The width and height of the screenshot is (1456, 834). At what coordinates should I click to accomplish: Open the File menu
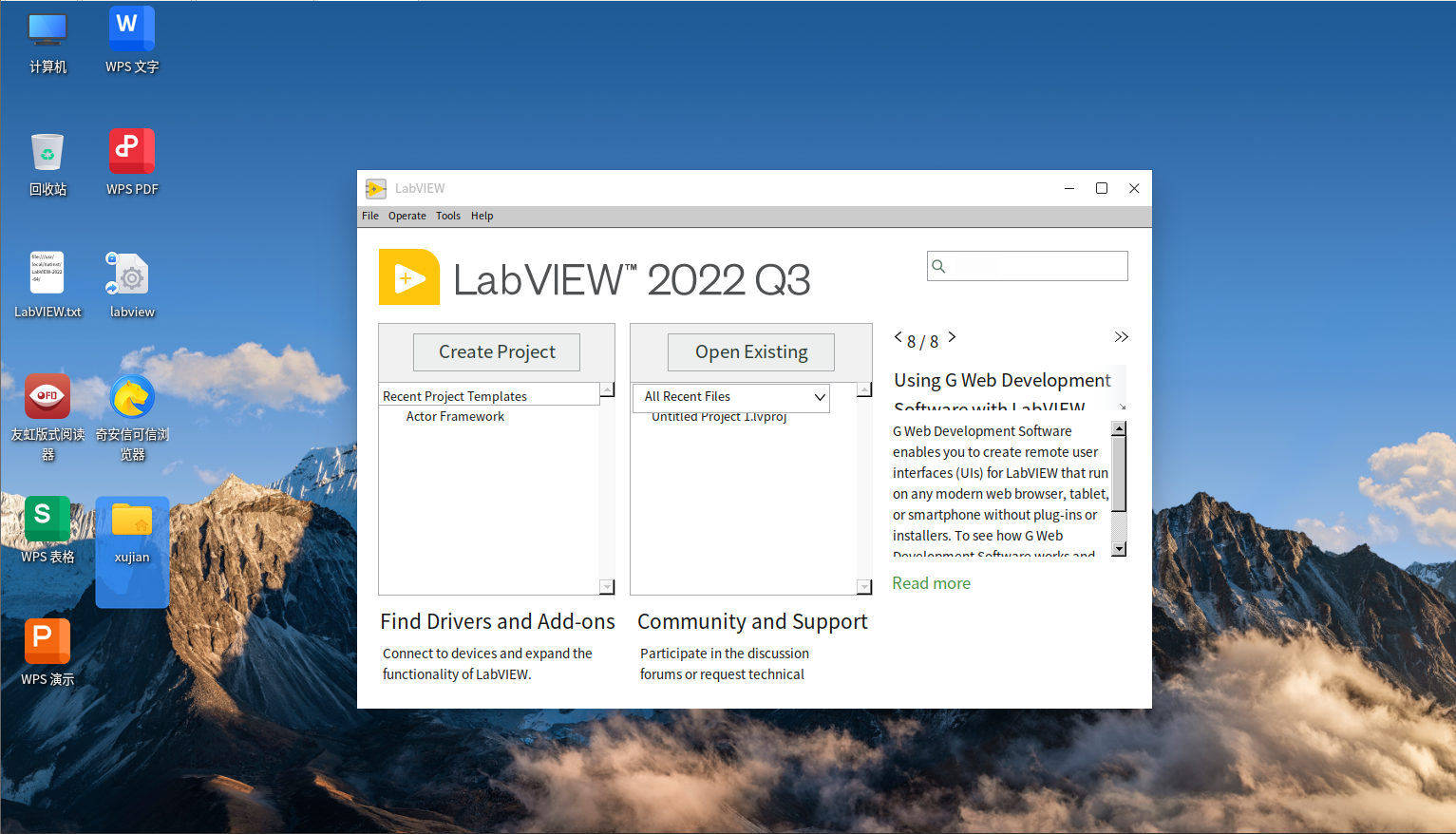point(370,216)
